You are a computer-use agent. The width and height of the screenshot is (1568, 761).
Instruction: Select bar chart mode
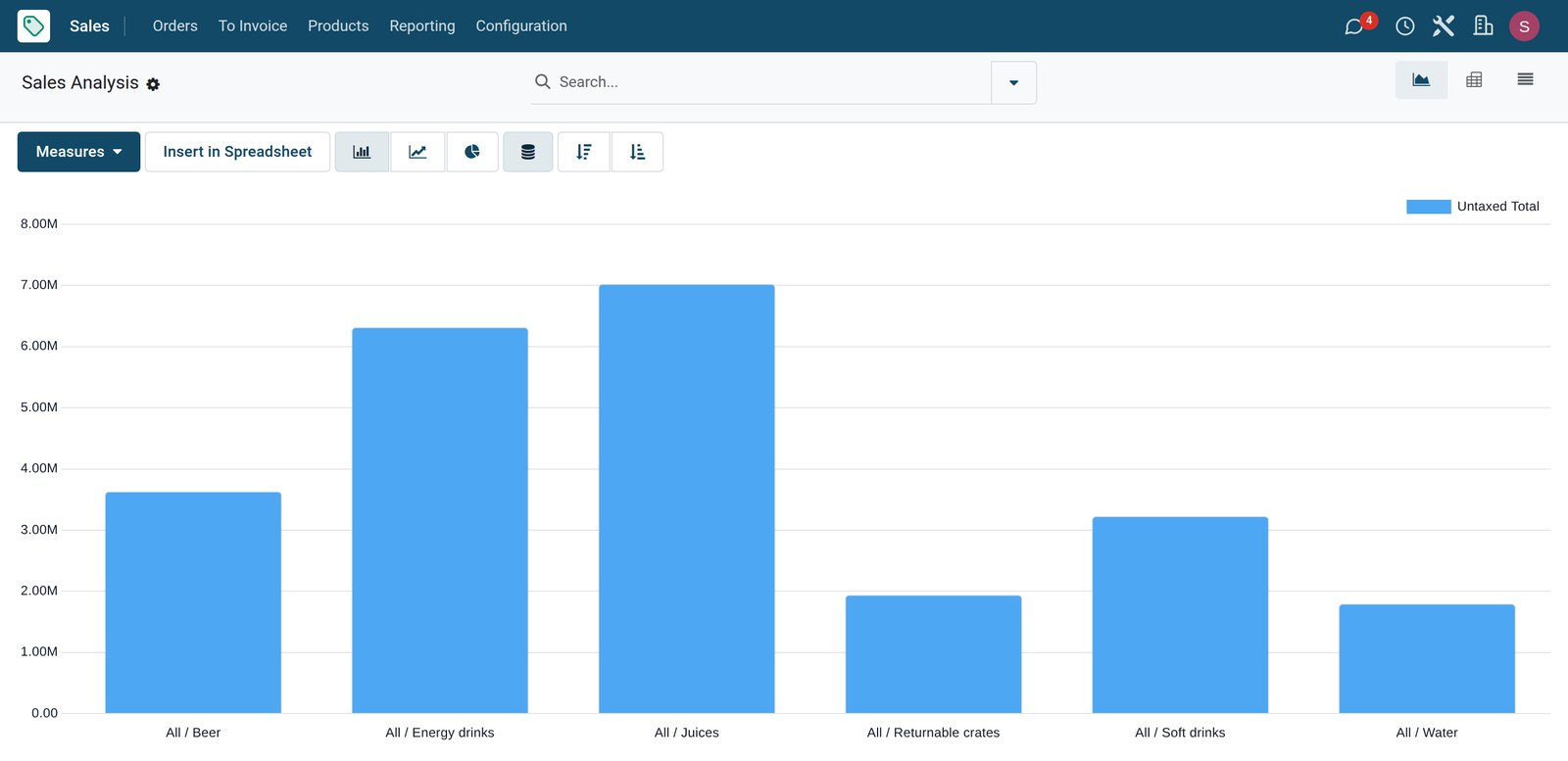tap(362, 152)
